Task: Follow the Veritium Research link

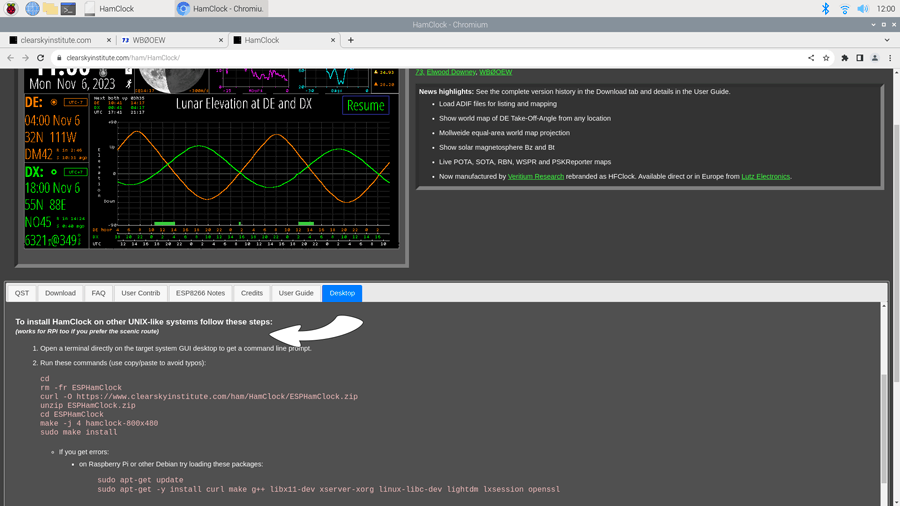Action: (x=536, y=177)
